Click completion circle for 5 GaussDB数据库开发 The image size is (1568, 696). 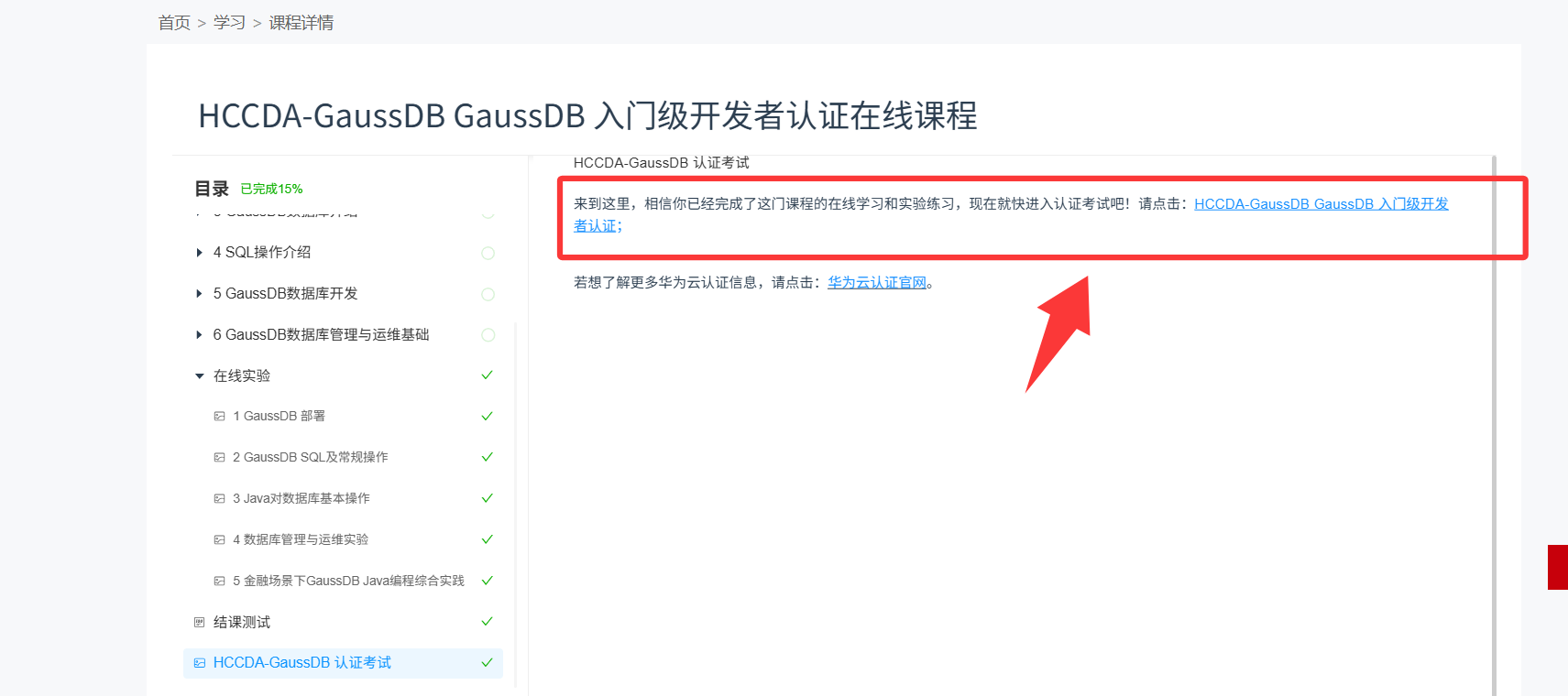[x=488, y=294]
